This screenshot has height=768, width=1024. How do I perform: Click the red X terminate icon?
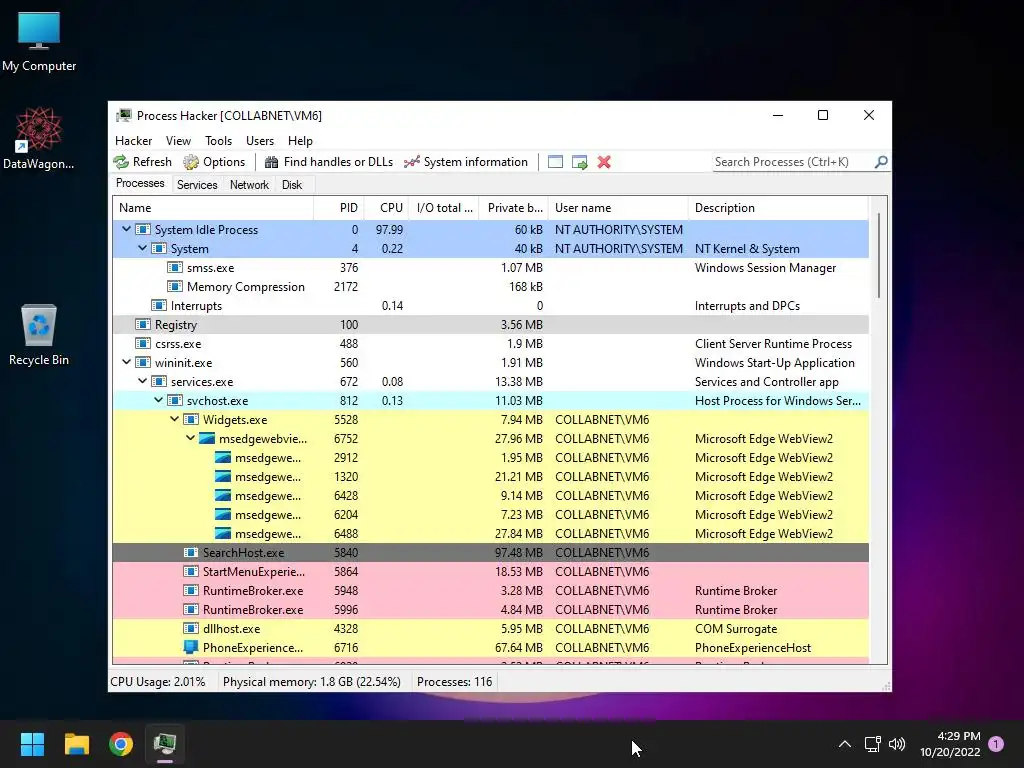click(604, 162)
